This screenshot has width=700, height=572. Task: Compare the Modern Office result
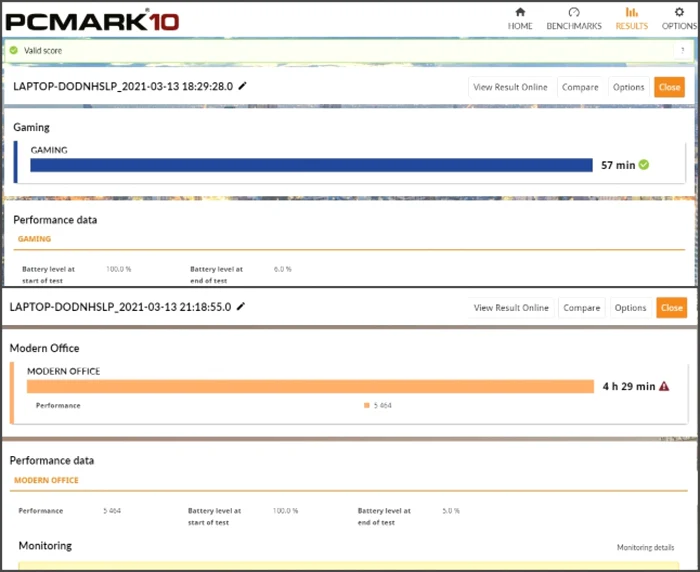click(x=582, y=308)
